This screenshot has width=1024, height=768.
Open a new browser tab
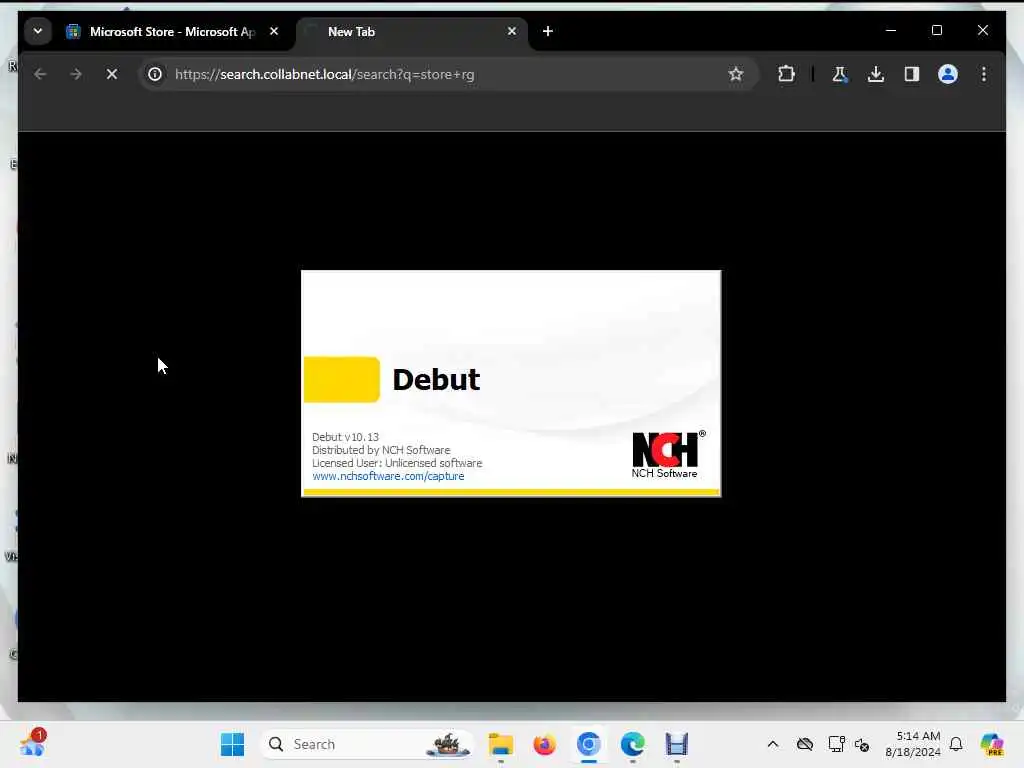[x=548, y=31]
